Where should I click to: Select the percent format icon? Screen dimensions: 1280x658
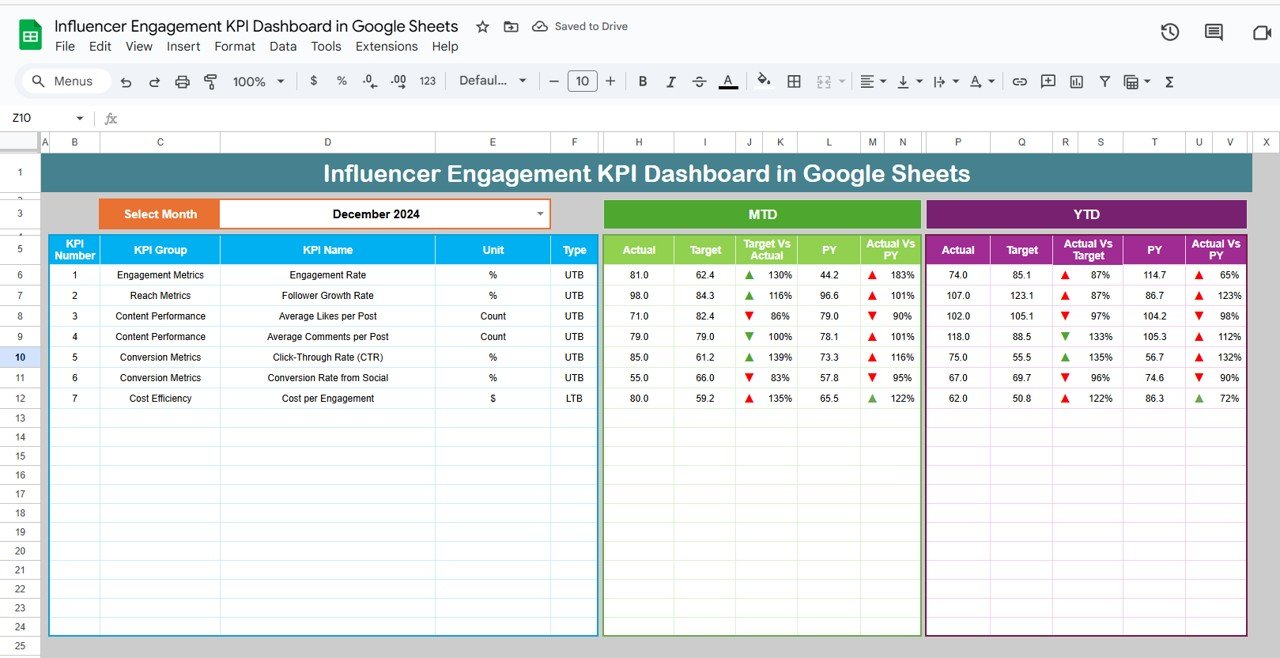pos(341,81)
